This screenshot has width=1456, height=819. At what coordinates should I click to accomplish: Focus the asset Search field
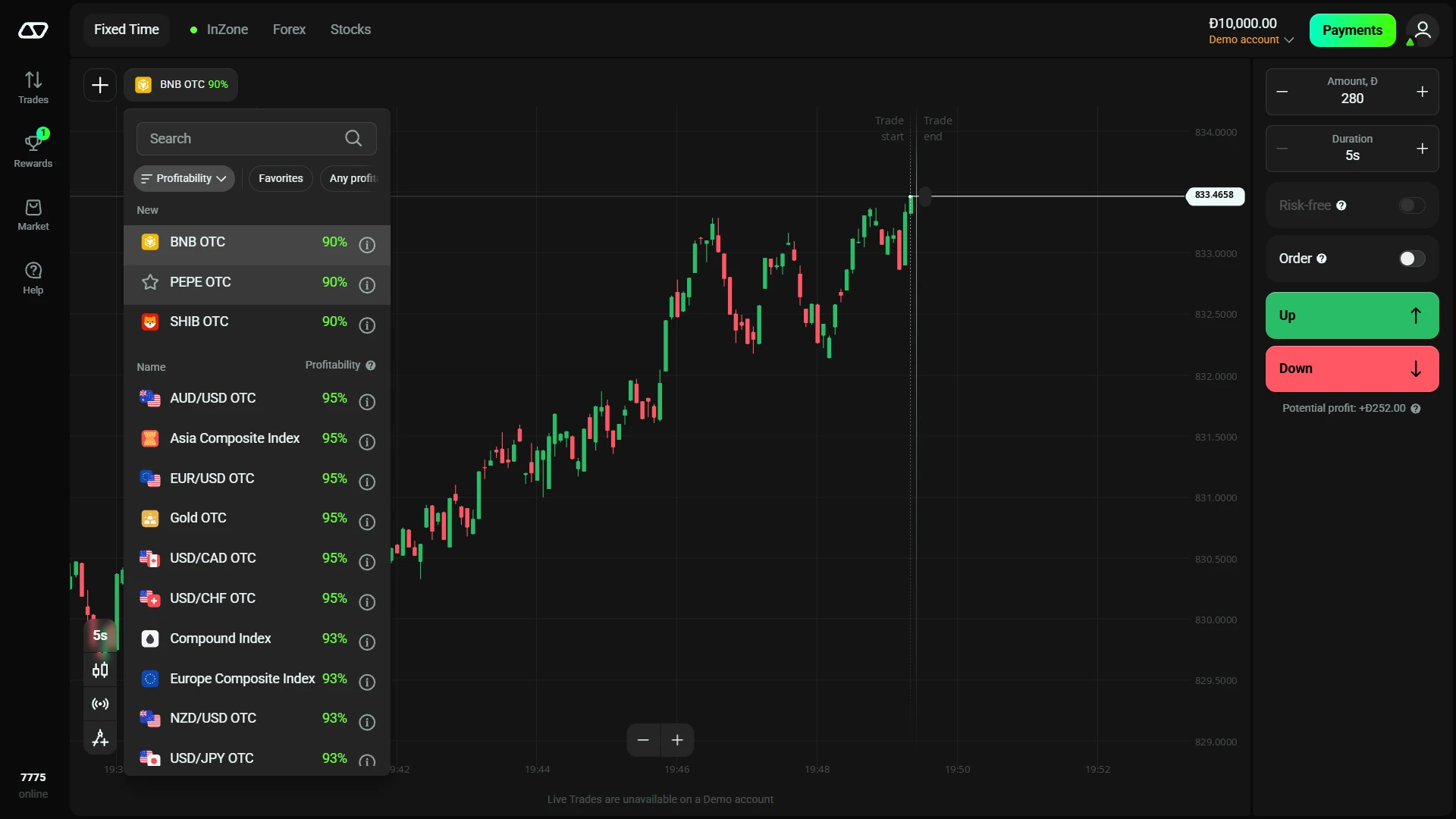256,139
